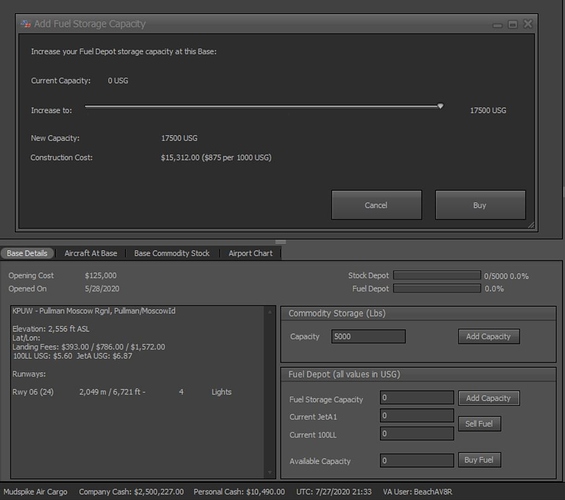
Task: Add Capacity for Commodity Storage
Action: click(x=489, y=336)
